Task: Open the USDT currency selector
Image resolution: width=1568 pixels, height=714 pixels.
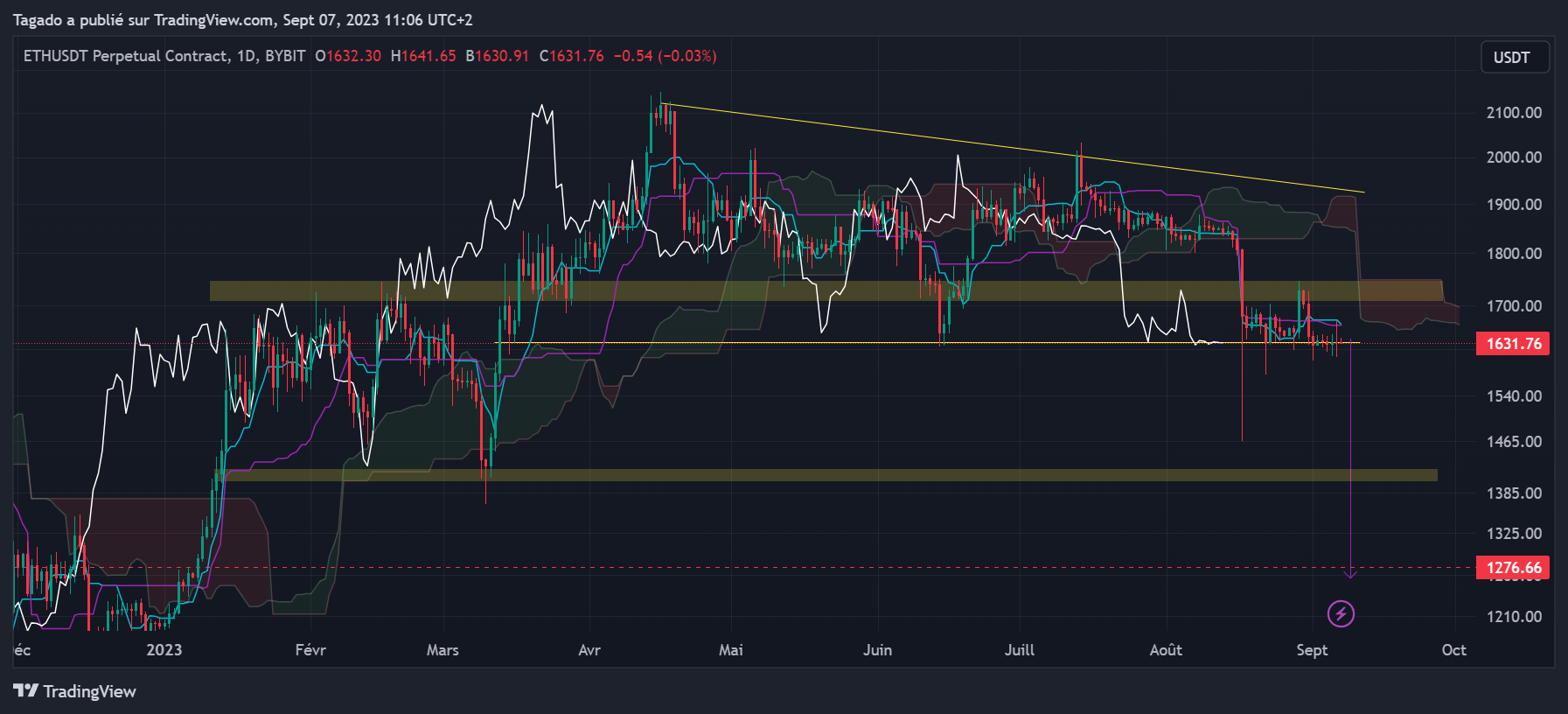Action: [1515, 58]
